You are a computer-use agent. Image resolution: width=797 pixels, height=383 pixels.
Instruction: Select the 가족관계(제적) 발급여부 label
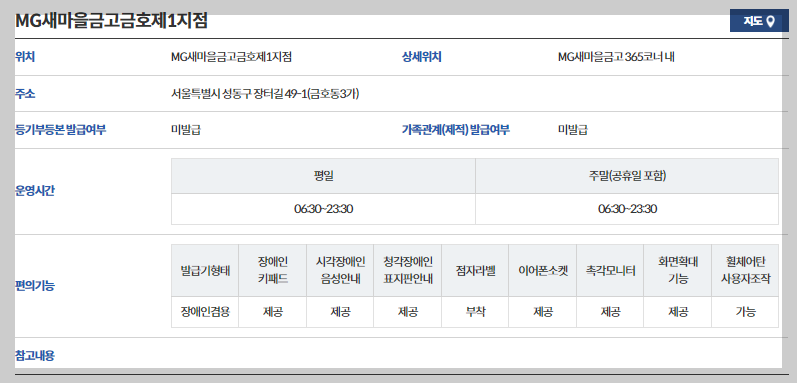click(x=455, y=130)
